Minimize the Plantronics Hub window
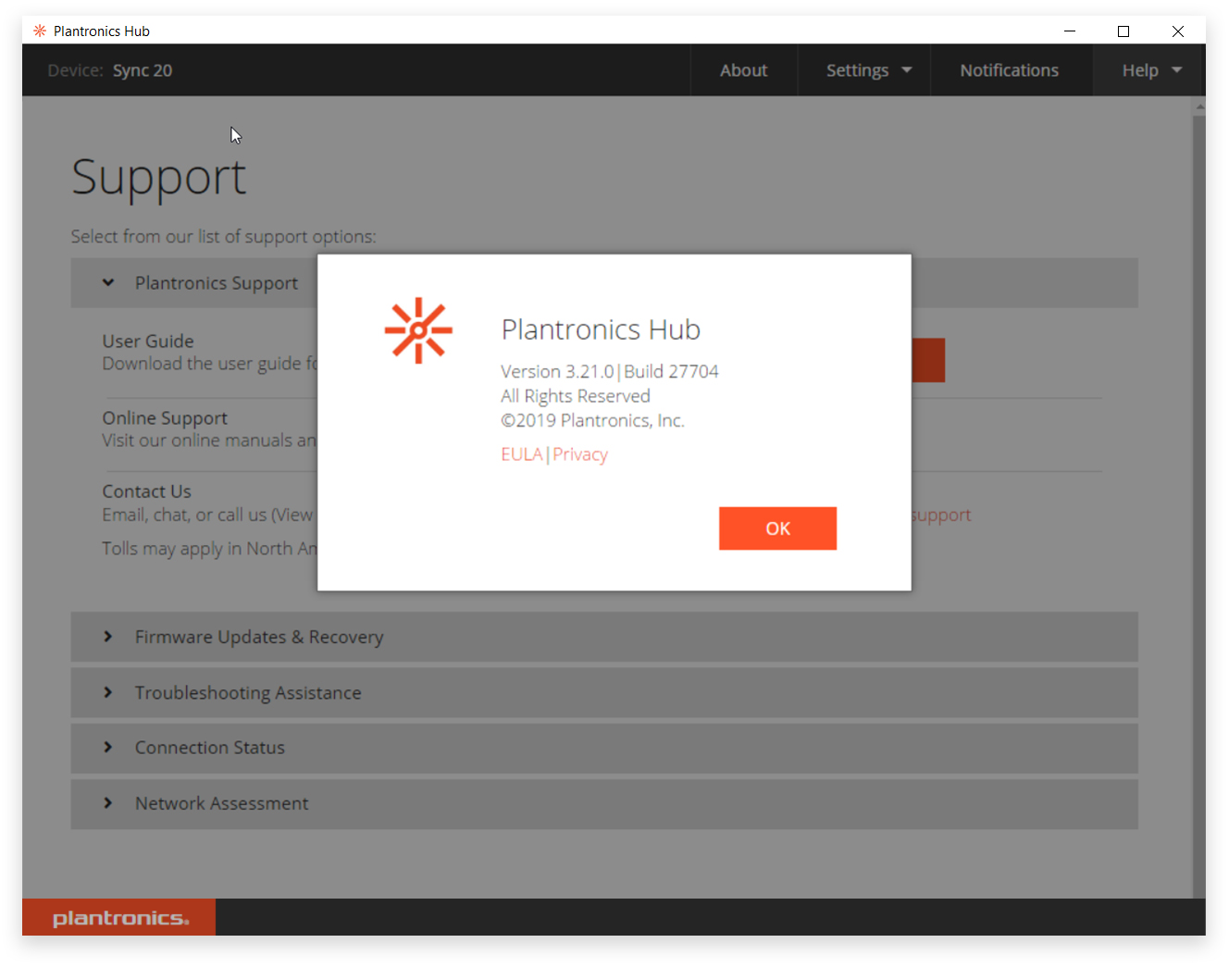This screenshot has width=1229, height=980. 1070,31
